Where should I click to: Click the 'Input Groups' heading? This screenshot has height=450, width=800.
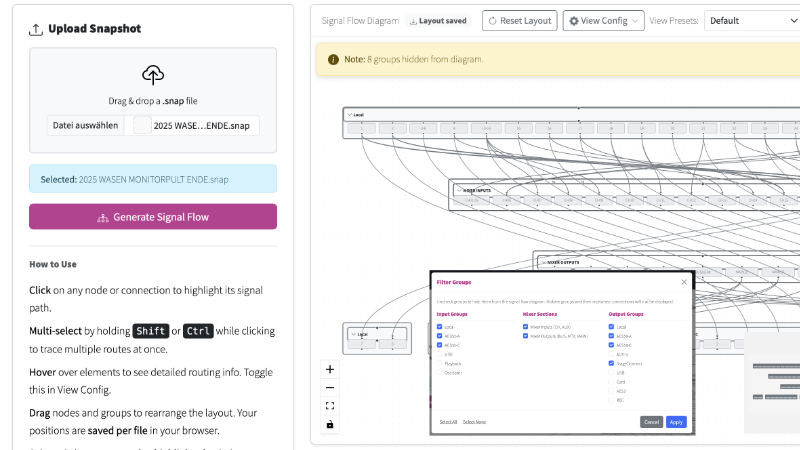(x=452, y=314)
